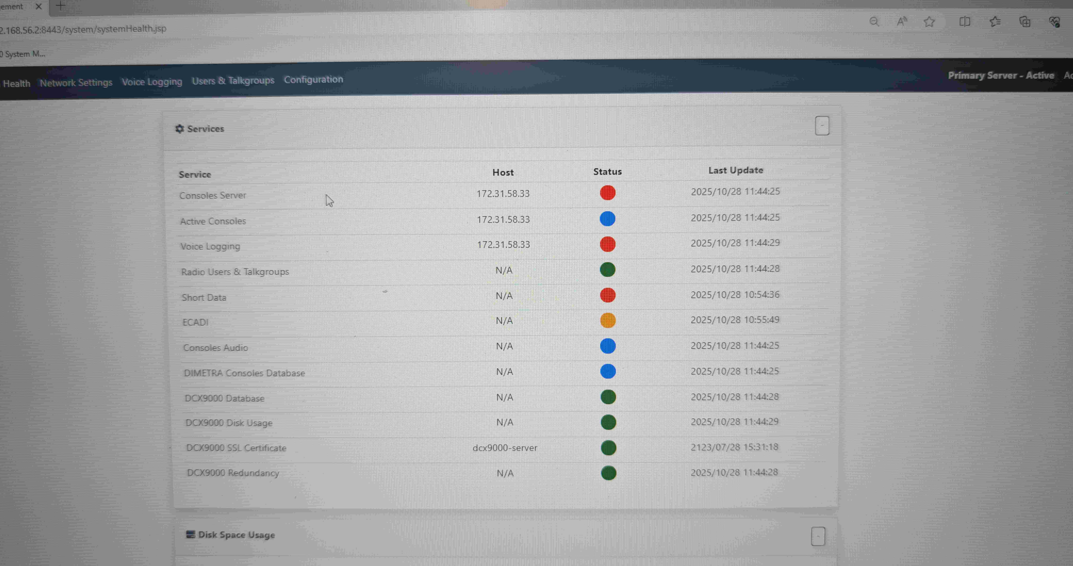
Task: Click the browser zoom magnifier icon
Action: point(874,22)
